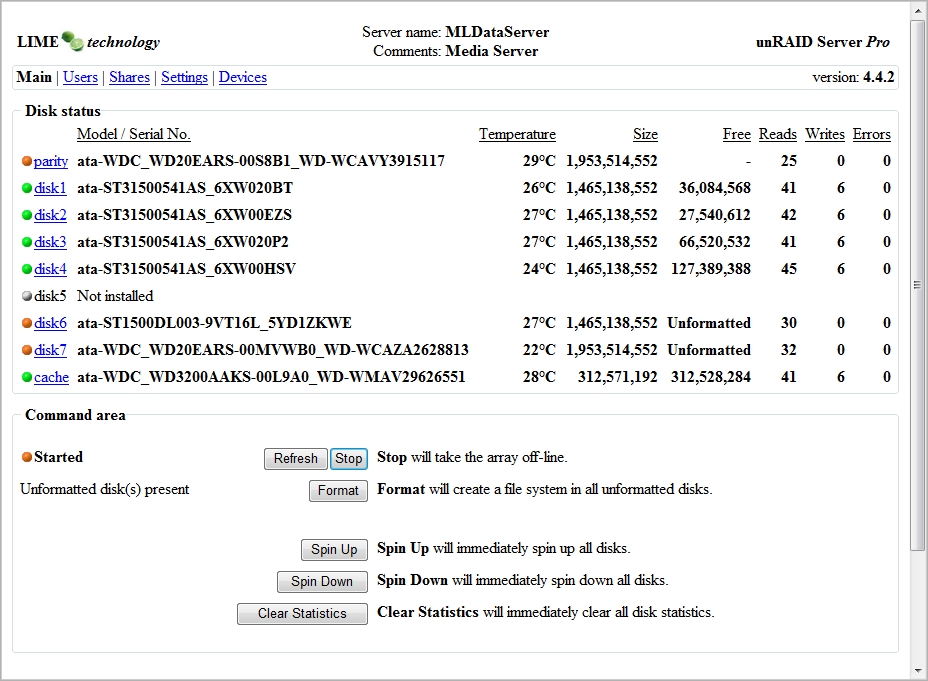Click the orange Started status indicator
Viewport: 928px width, 681px height.
coord(27,457)
